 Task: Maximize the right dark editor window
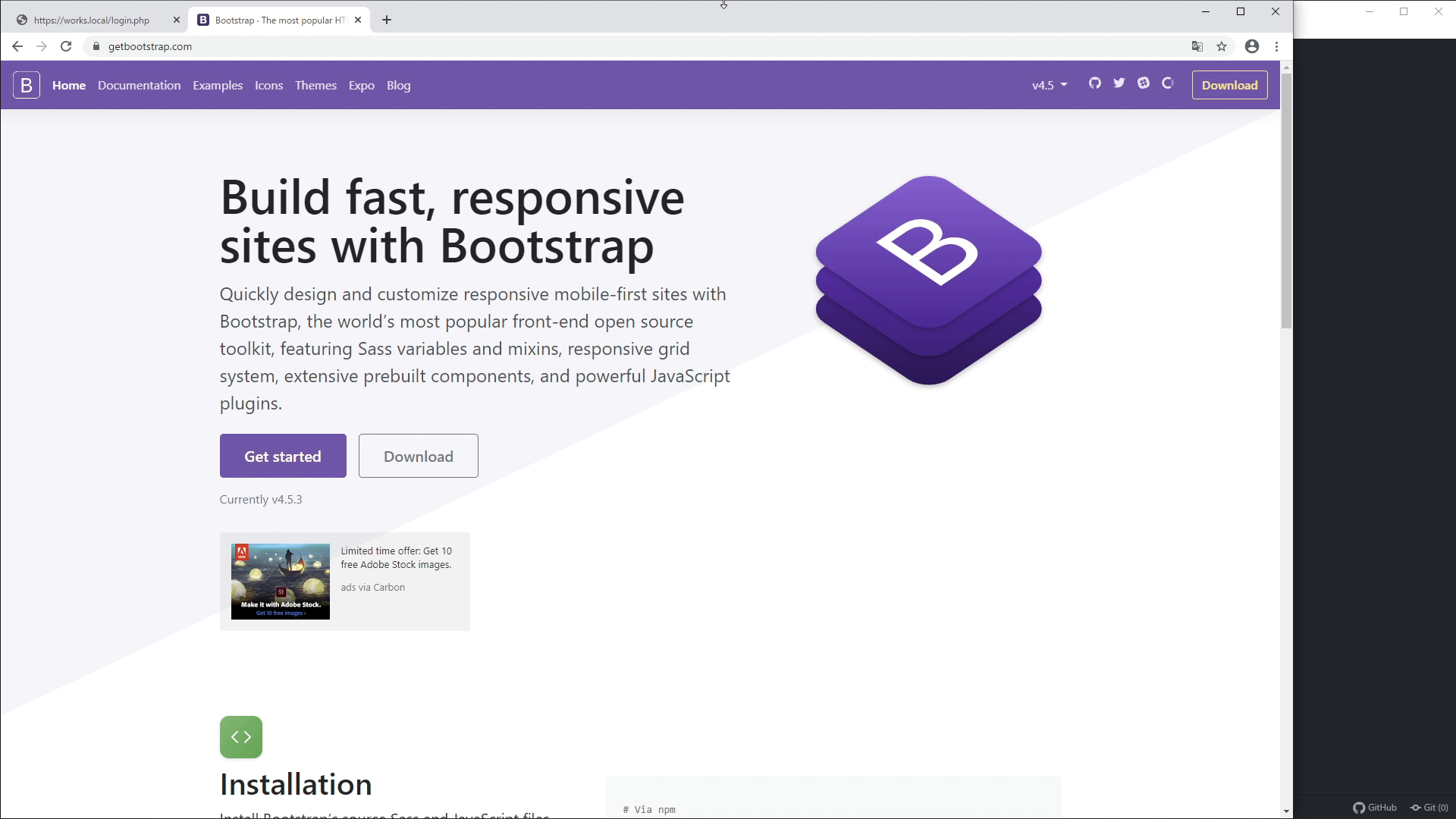pos(1404,11)
